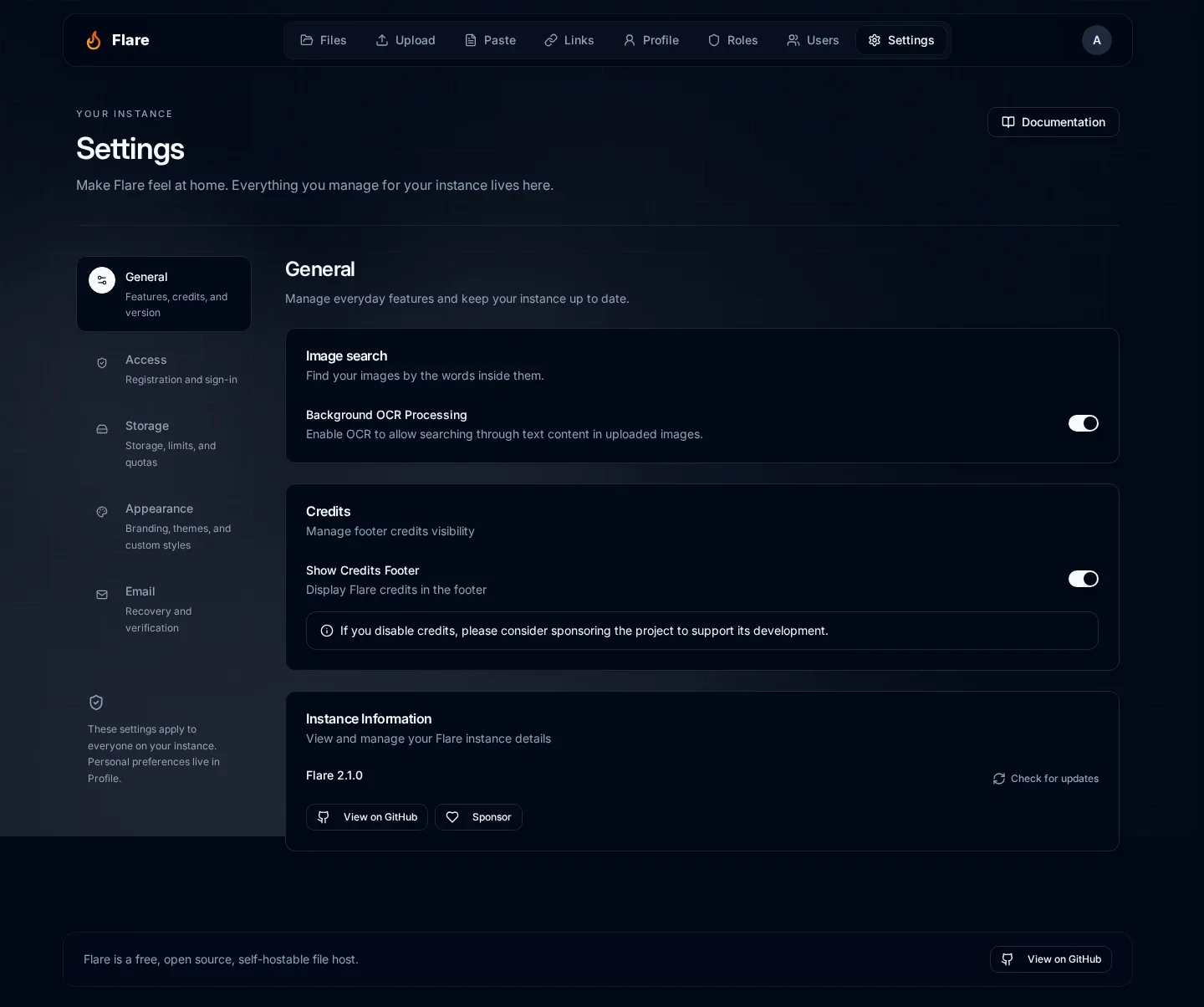The width and height of the screenshot is (1204, 1007).
Task: Go to Files in top navigation
Action: (324, 40)
